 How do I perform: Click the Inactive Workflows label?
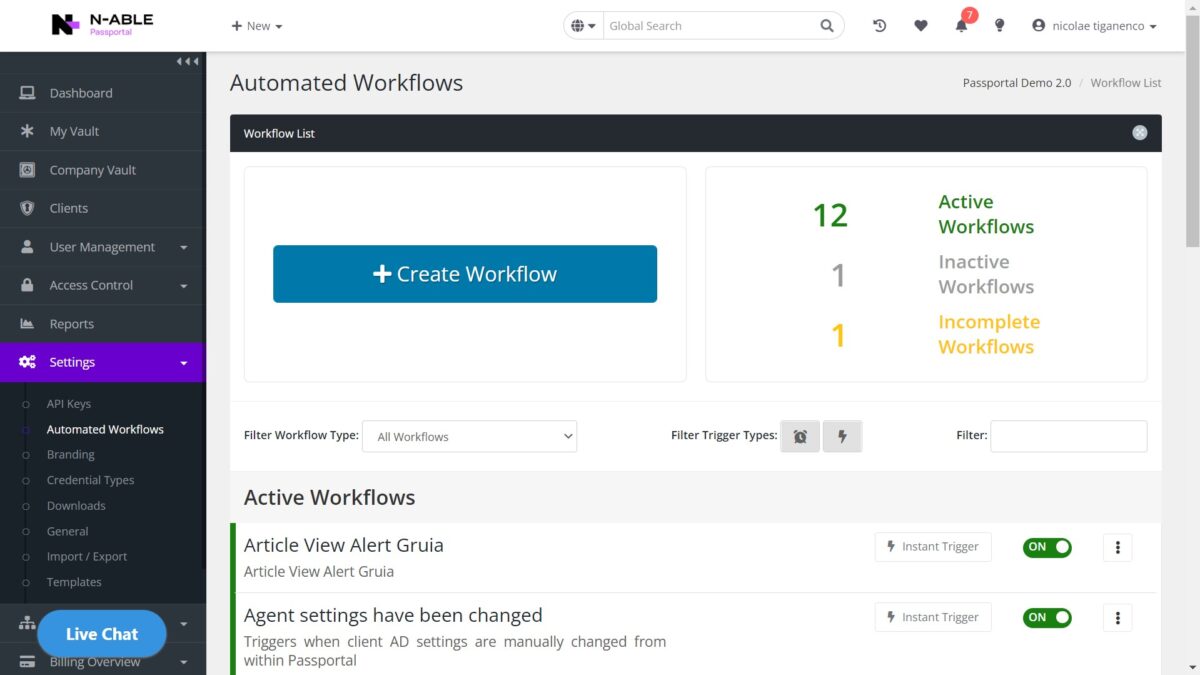pos(986,274)
